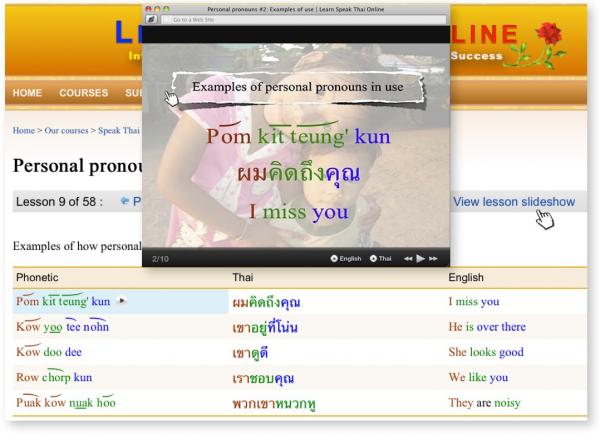Image resolution: width=600 pixels, height=434 pixels.
Task: Follow the Speak Thai breadcrumb link
Action: (x=119, y=131)
